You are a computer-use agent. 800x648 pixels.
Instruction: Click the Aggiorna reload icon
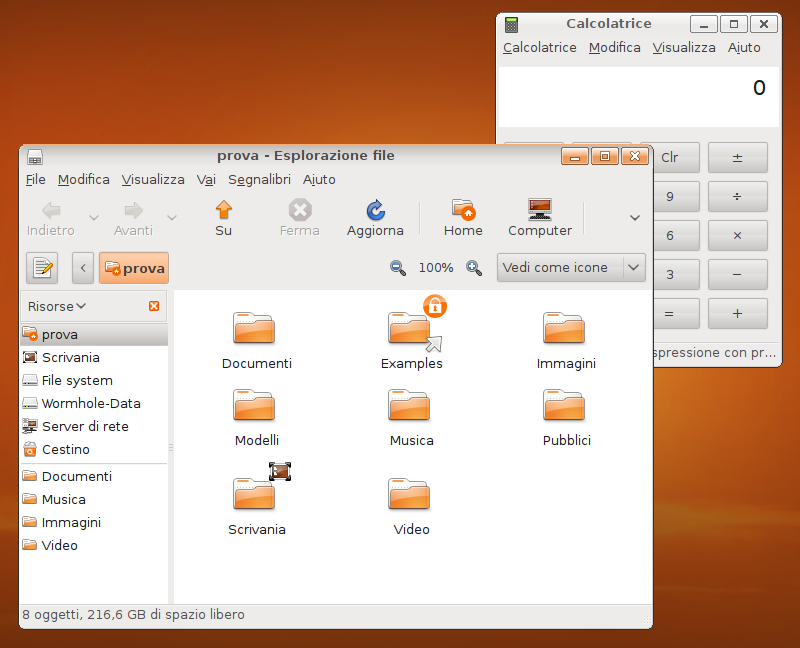[375, 210]
